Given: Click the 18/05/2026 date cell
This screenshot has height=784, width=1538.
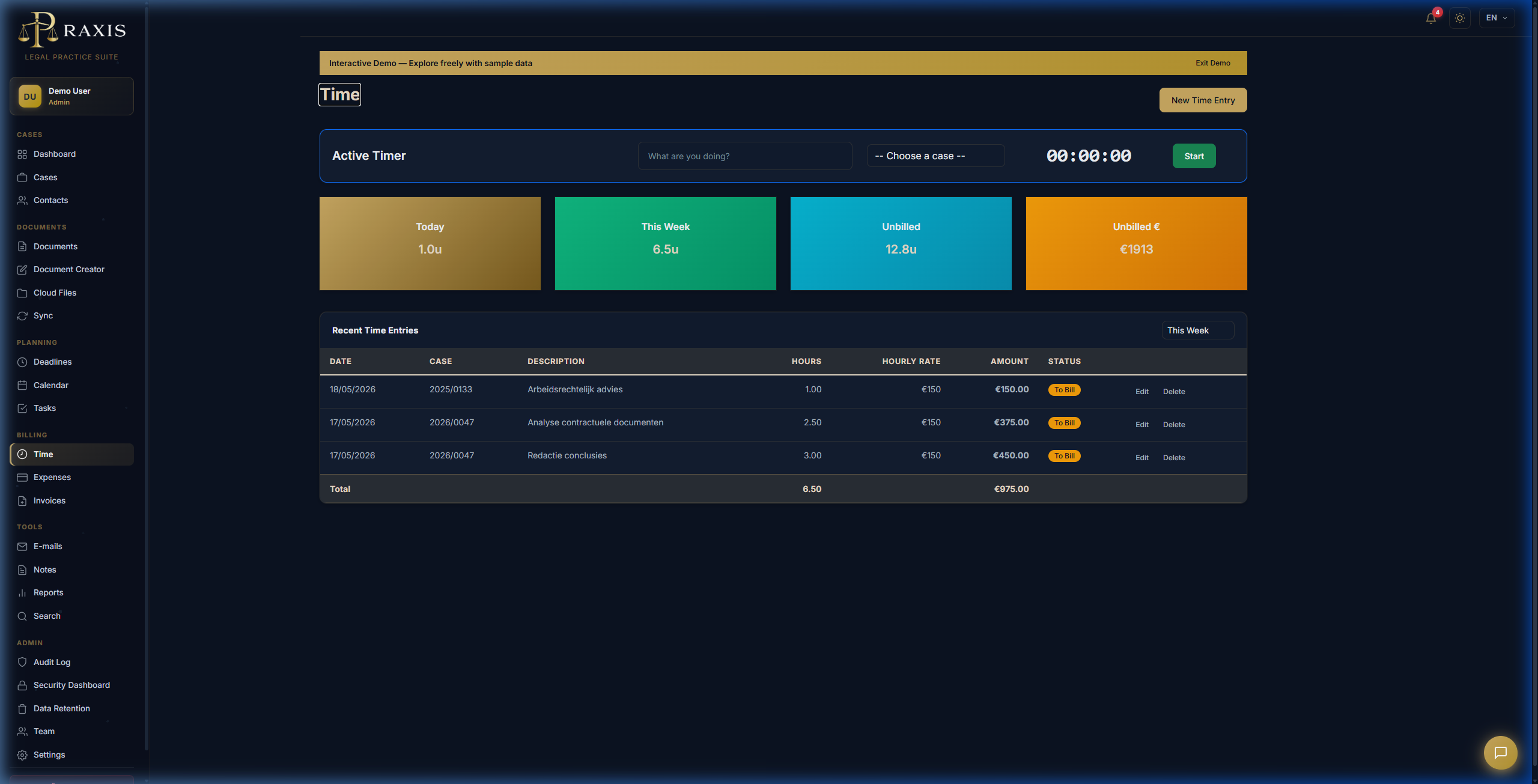Looking at the screenshot, I should click(x=353, y=390).
